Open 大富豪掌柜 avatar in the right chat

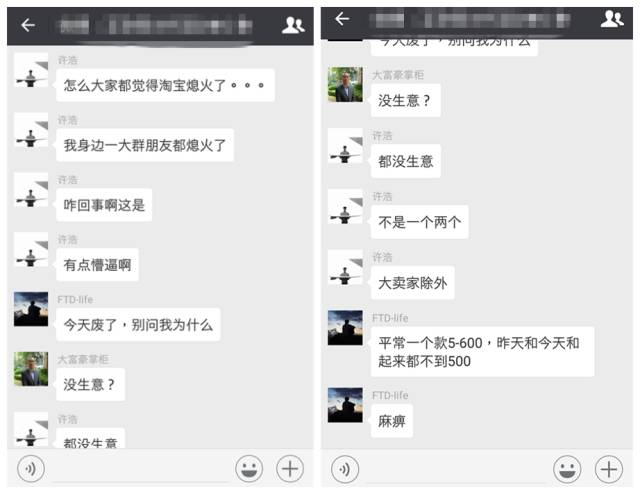[345, 85]
